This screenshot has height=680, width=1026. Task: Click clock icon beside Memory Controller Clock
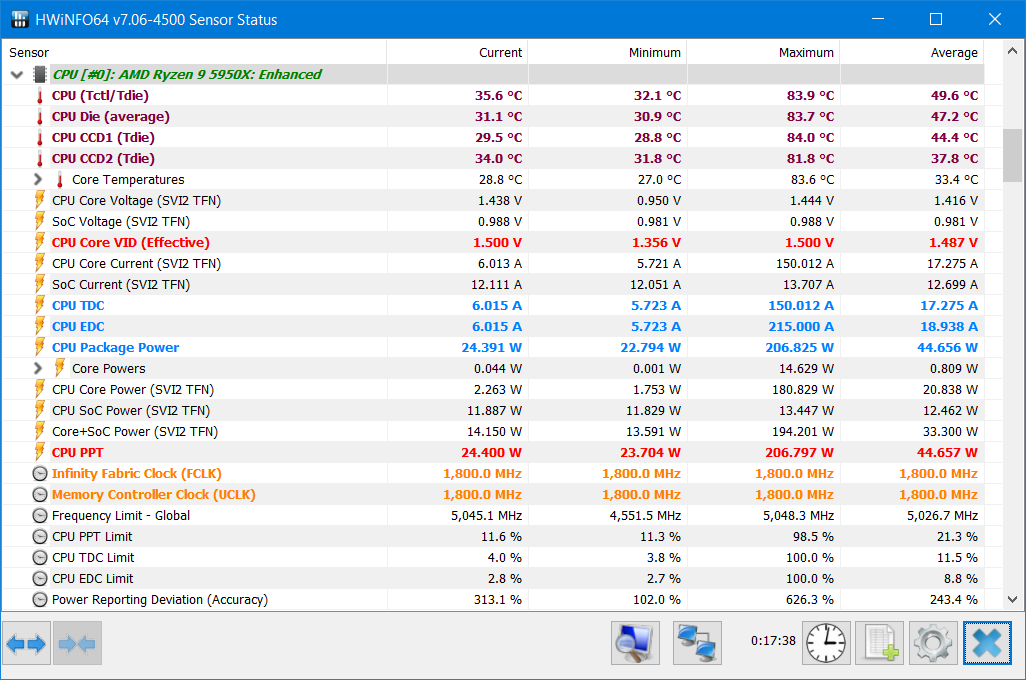pos(40,495)
